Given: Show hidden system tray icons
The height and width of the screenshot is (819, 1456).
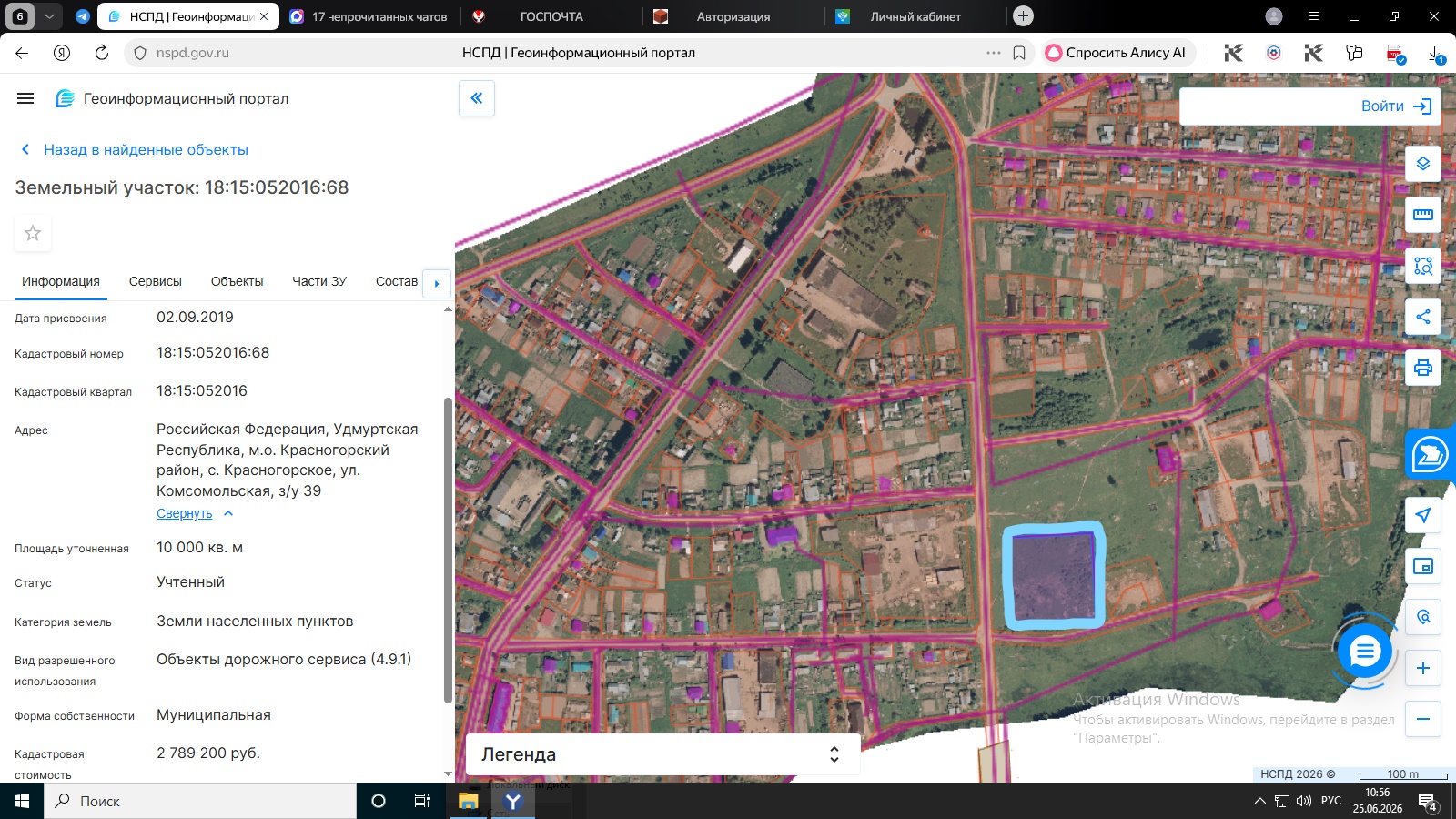Looking at the screenshot, I should click(x=1259, y=801).
